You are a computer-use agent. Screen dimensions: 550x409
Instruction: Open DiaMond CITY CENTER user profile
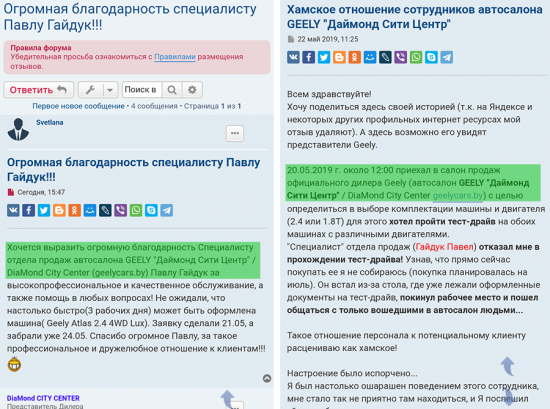tap(43, 398)
